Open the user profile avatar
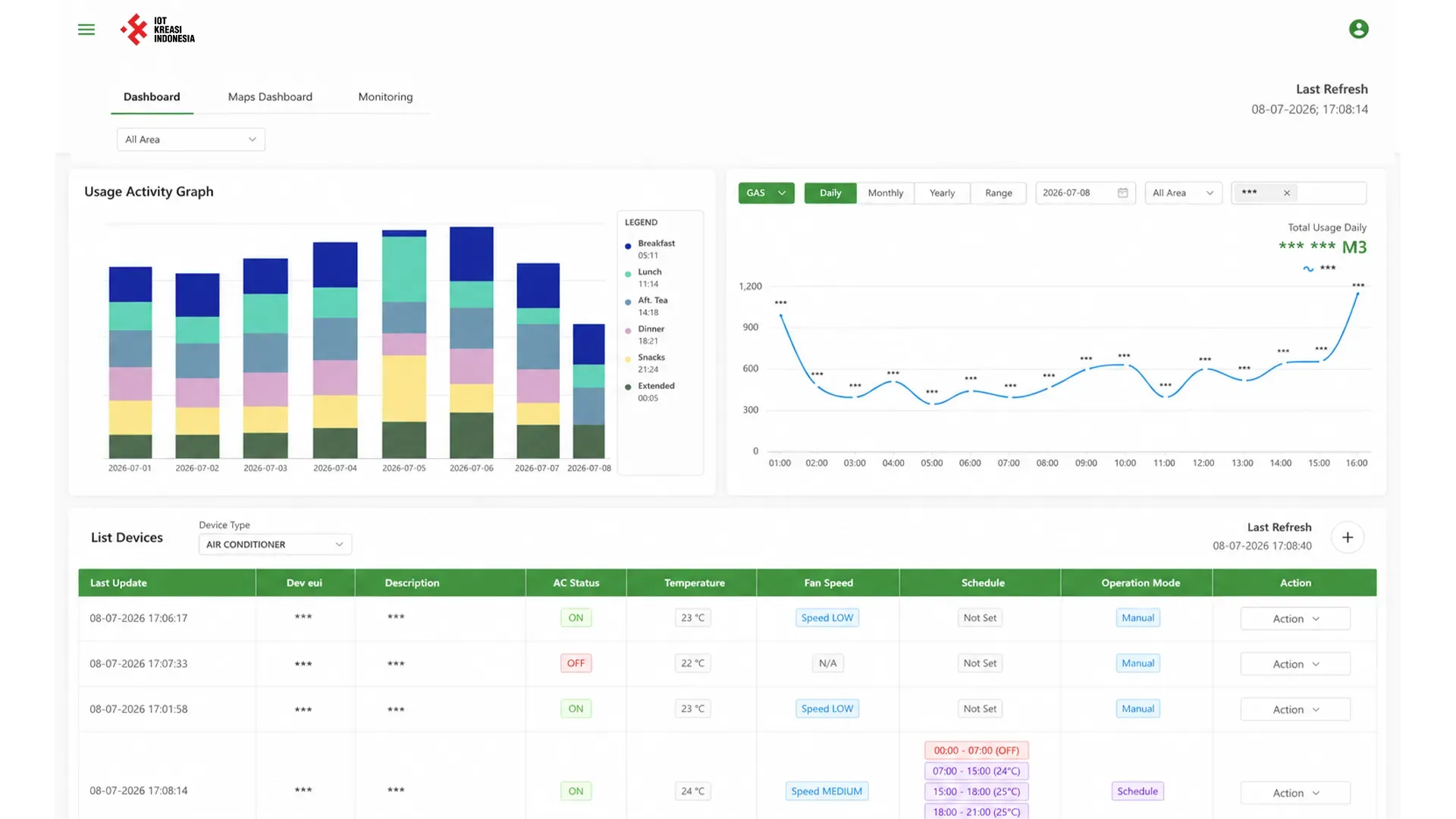The image size is (1456, 819). click(1358, 29)
